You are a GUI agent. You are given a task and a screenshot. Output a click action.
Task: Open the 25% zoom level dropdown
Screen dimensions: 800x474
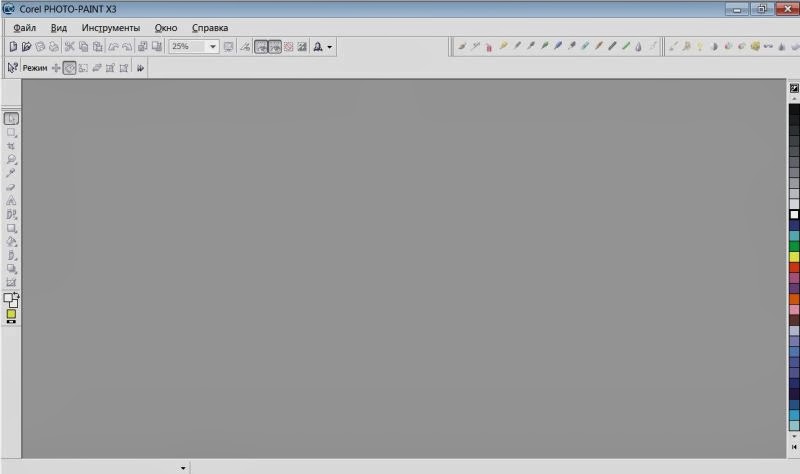(x=213, y=47)
